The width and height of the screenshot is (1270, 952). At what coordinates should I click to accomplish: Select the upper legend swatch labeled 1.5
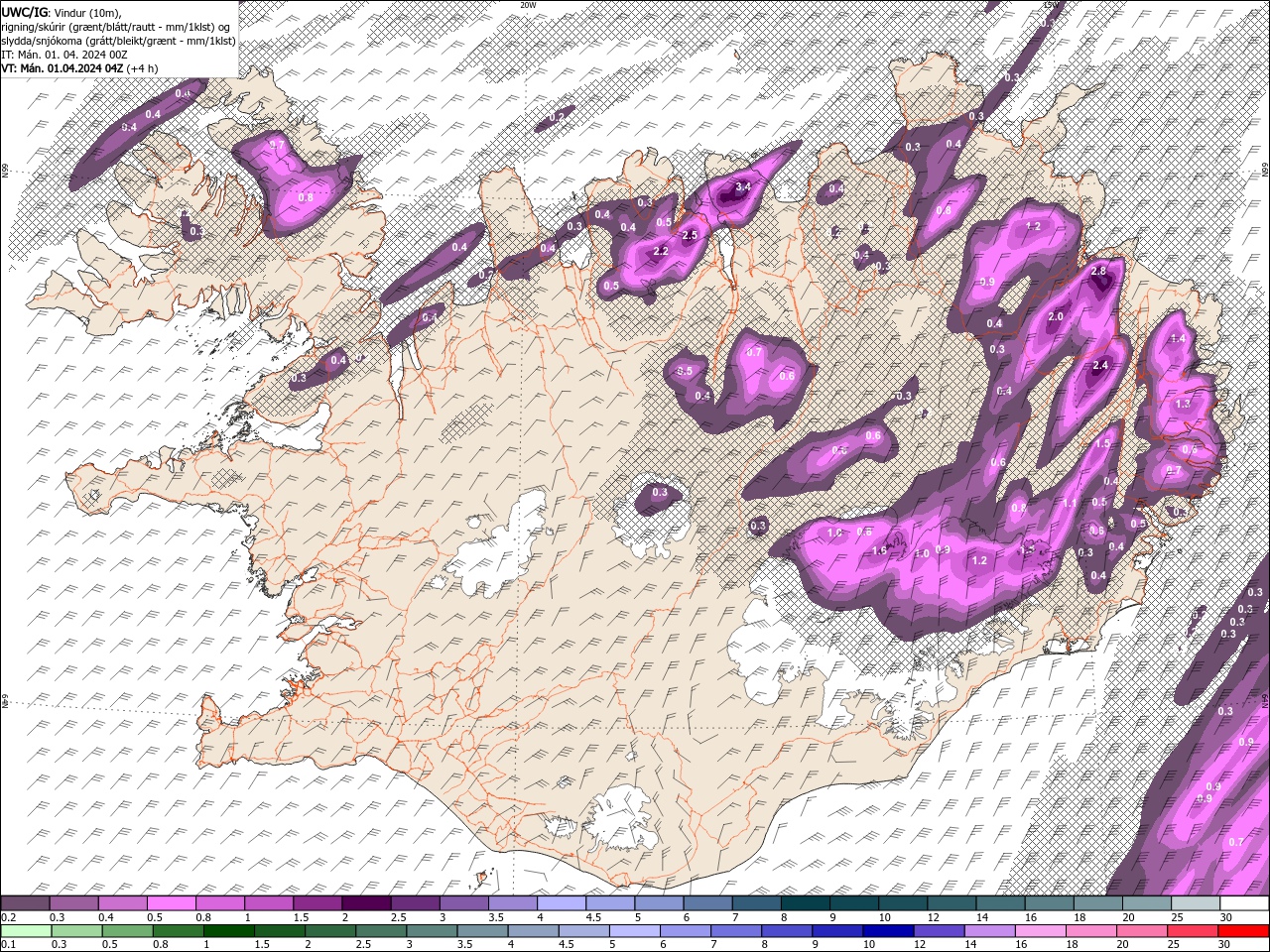pos(317,903)
